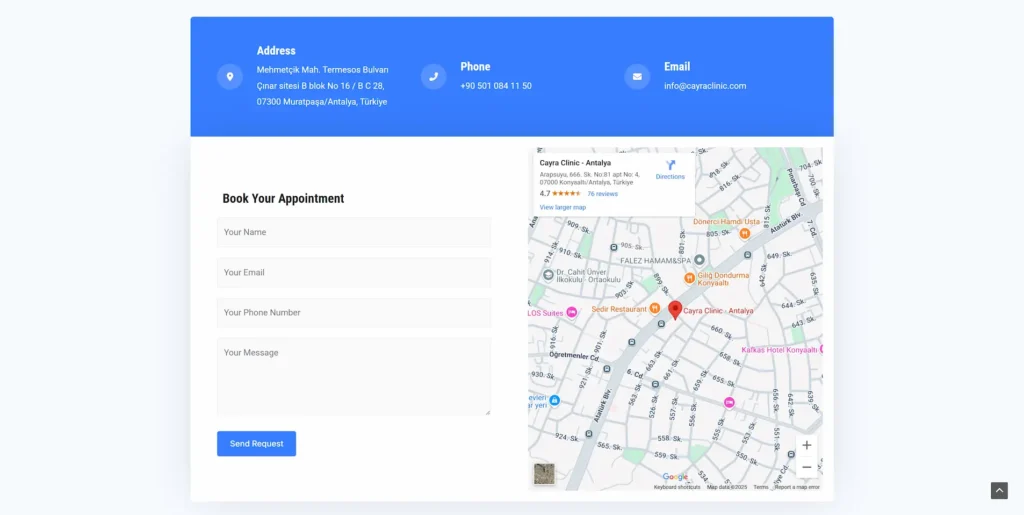Open the 76 reviews link
The height and width of the screenshot is (515, 1024).
pyautogui.click(x=602, y=194)
